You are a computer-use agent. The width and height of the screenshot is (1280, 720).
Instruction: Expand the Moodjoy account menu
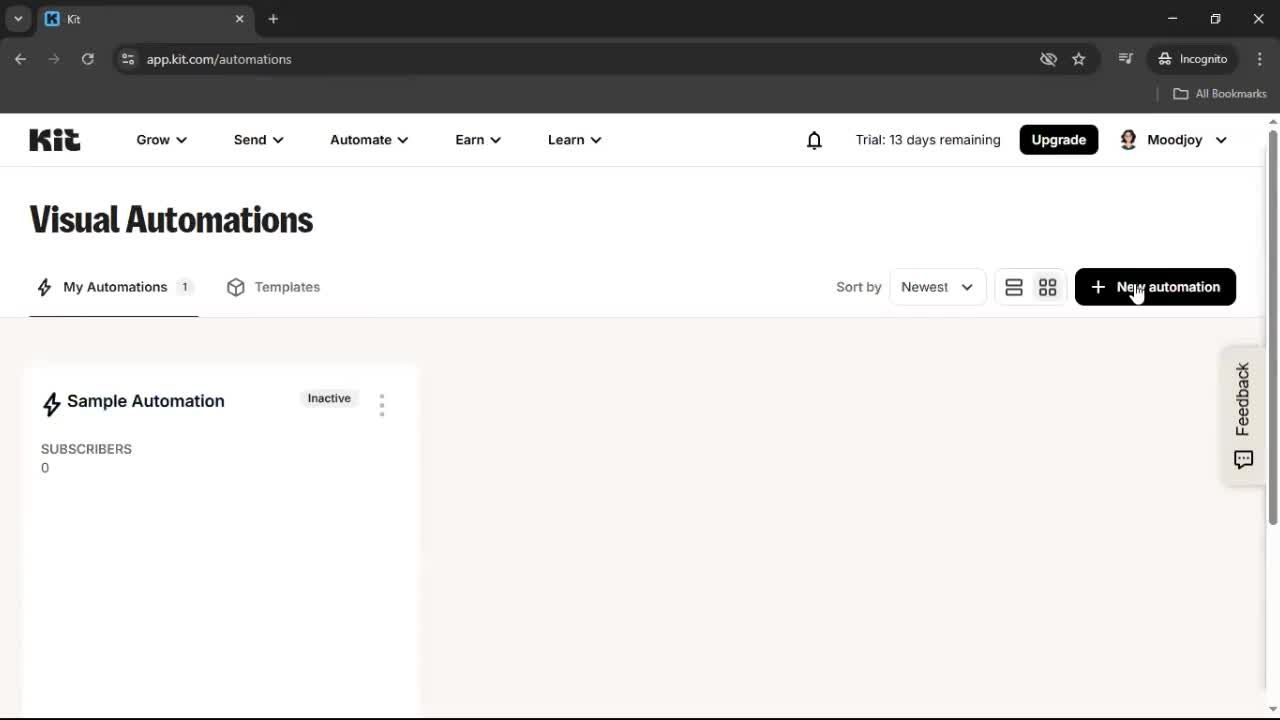pyautogui.click(x=1221, y=141)
